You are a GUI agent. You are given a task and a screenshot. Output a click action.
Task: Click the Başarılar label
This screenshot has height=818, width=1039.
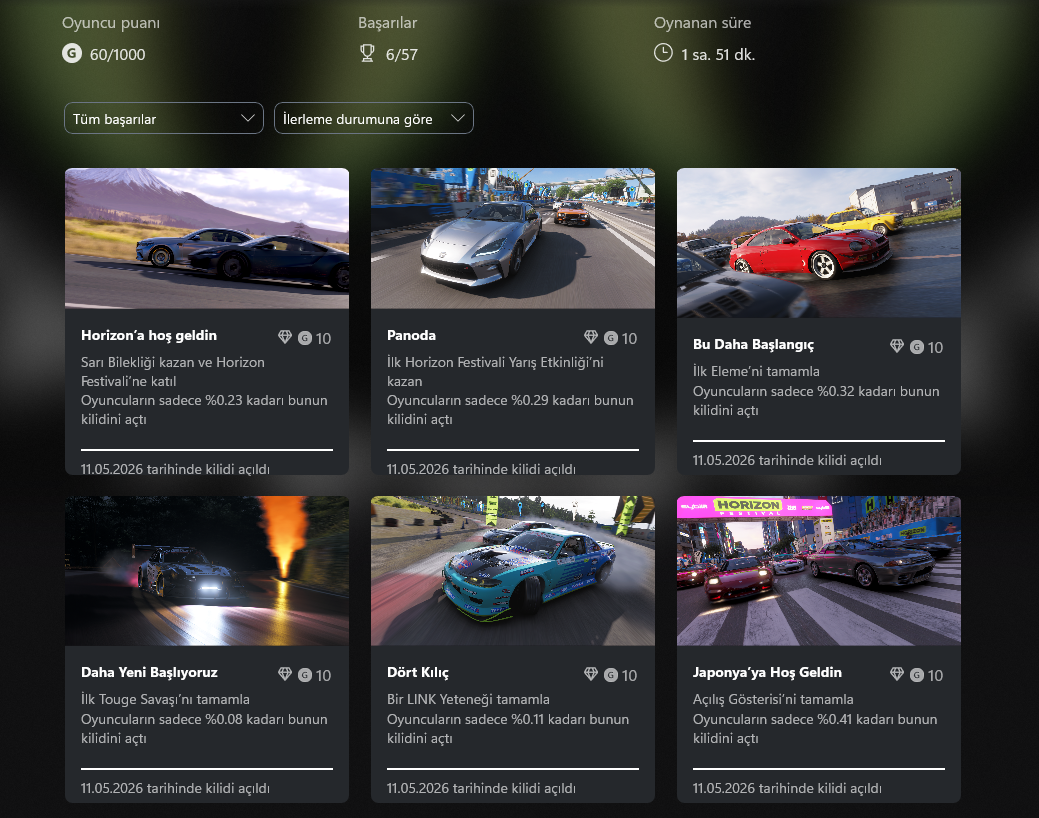pos(388,23)
